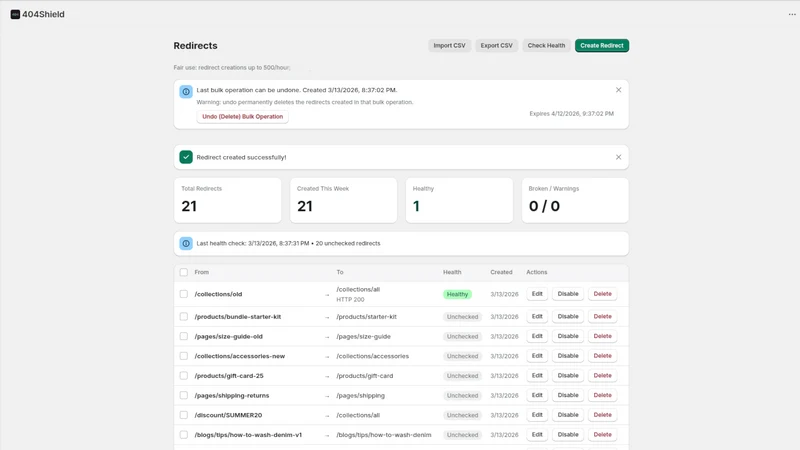Open the three-dot more options menu
Image resolution: width=800 pixels, height=450 pixels.
792,14
